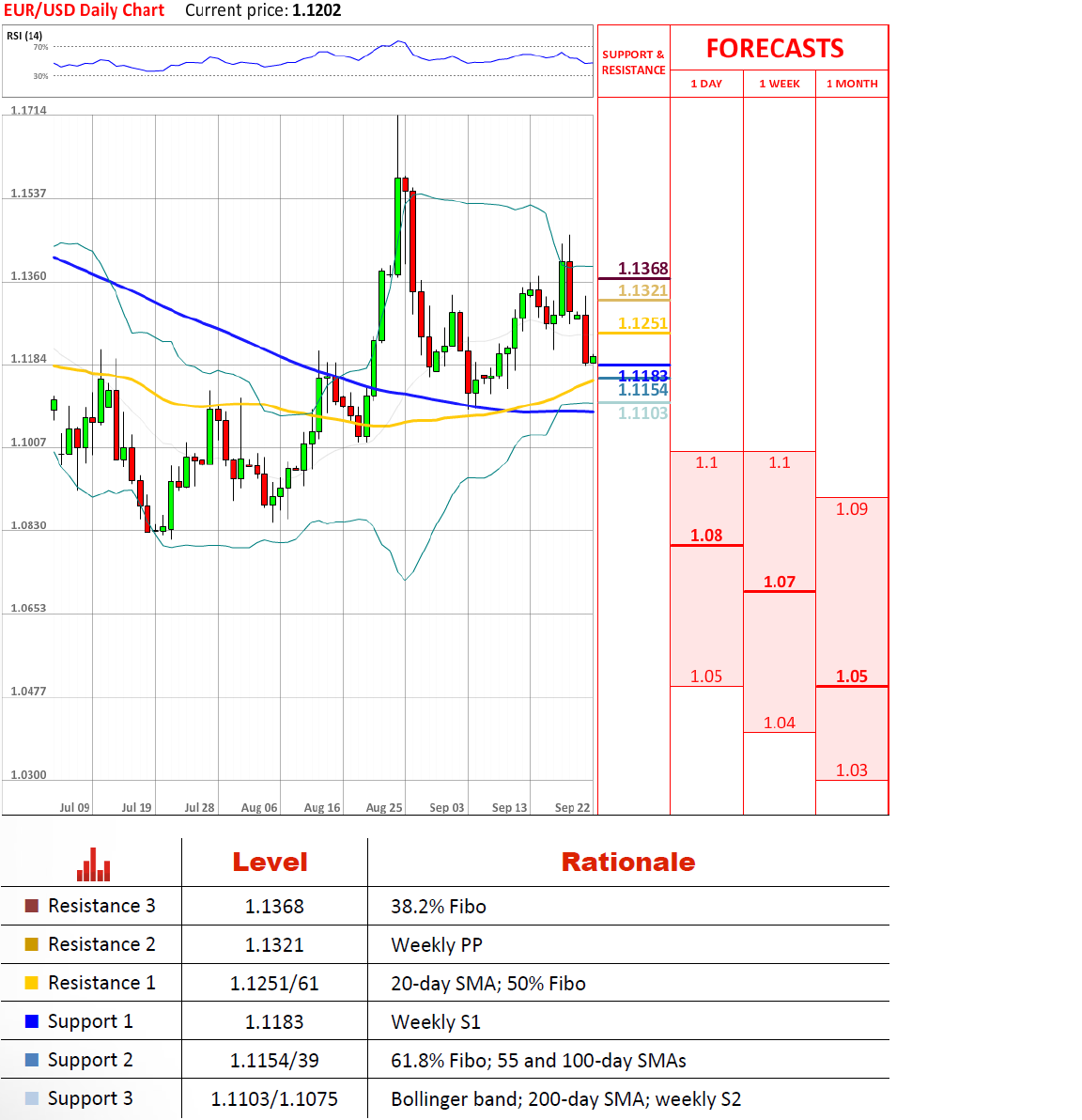This screenshot has height=1120, width=1082.
Task: Click the Sep 22 date axis label
Action: [573, 807]
